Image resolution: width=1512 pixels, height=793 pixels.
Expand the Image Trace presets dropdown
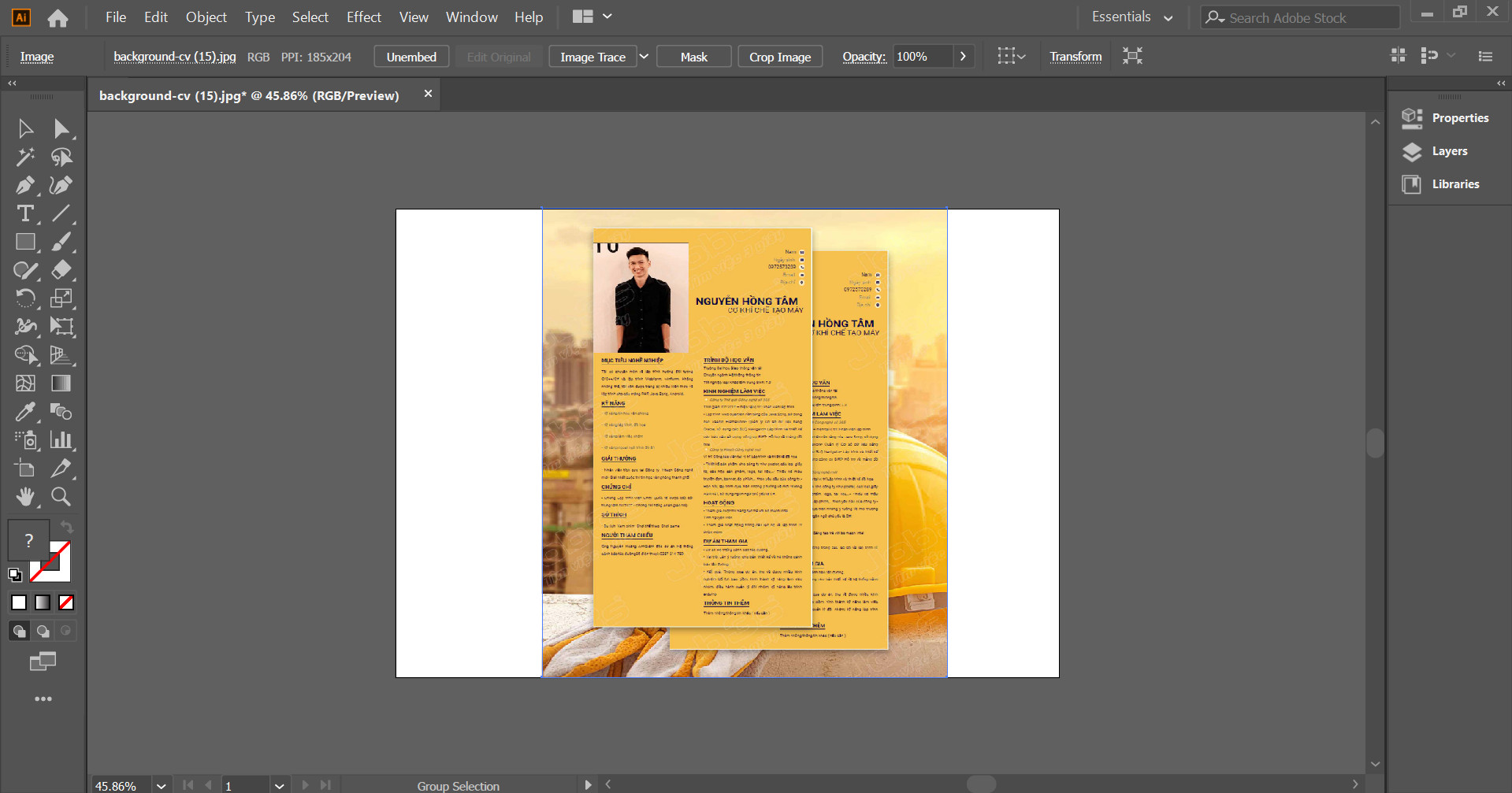(644, 57)
